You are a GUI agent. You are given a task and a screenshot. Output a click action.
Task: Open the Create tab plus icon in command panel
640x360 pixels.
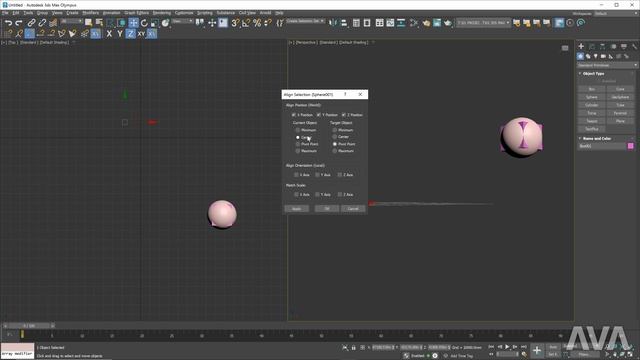pos(581,47)
